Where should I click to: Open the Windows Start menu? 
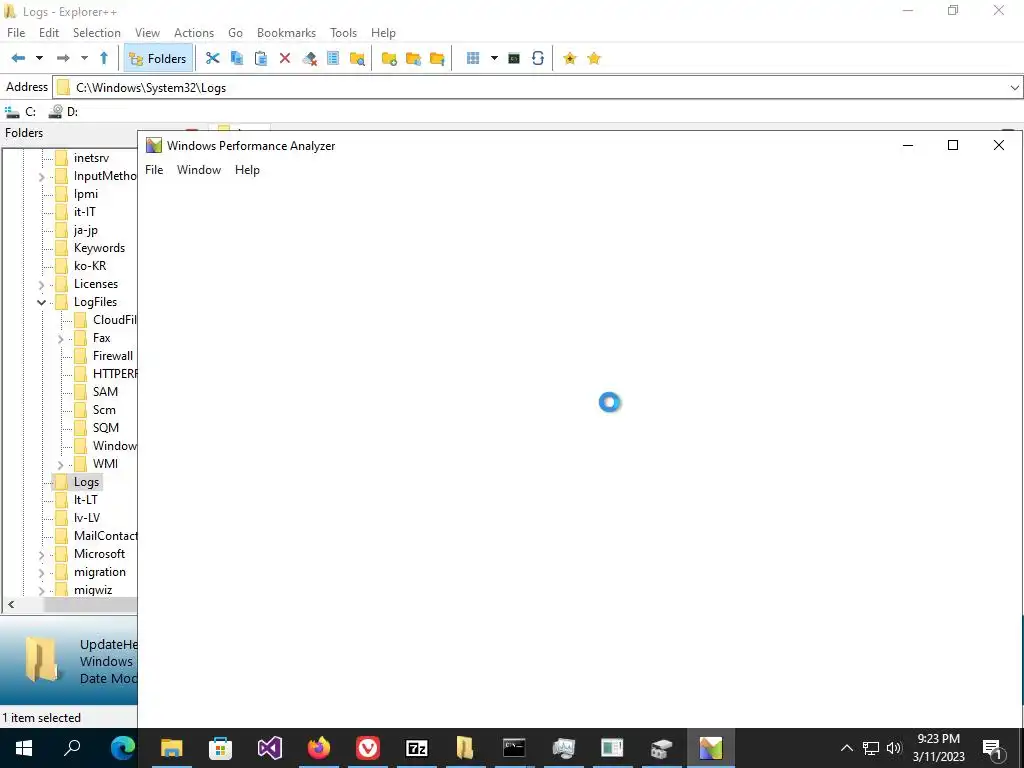pos(24,748)
